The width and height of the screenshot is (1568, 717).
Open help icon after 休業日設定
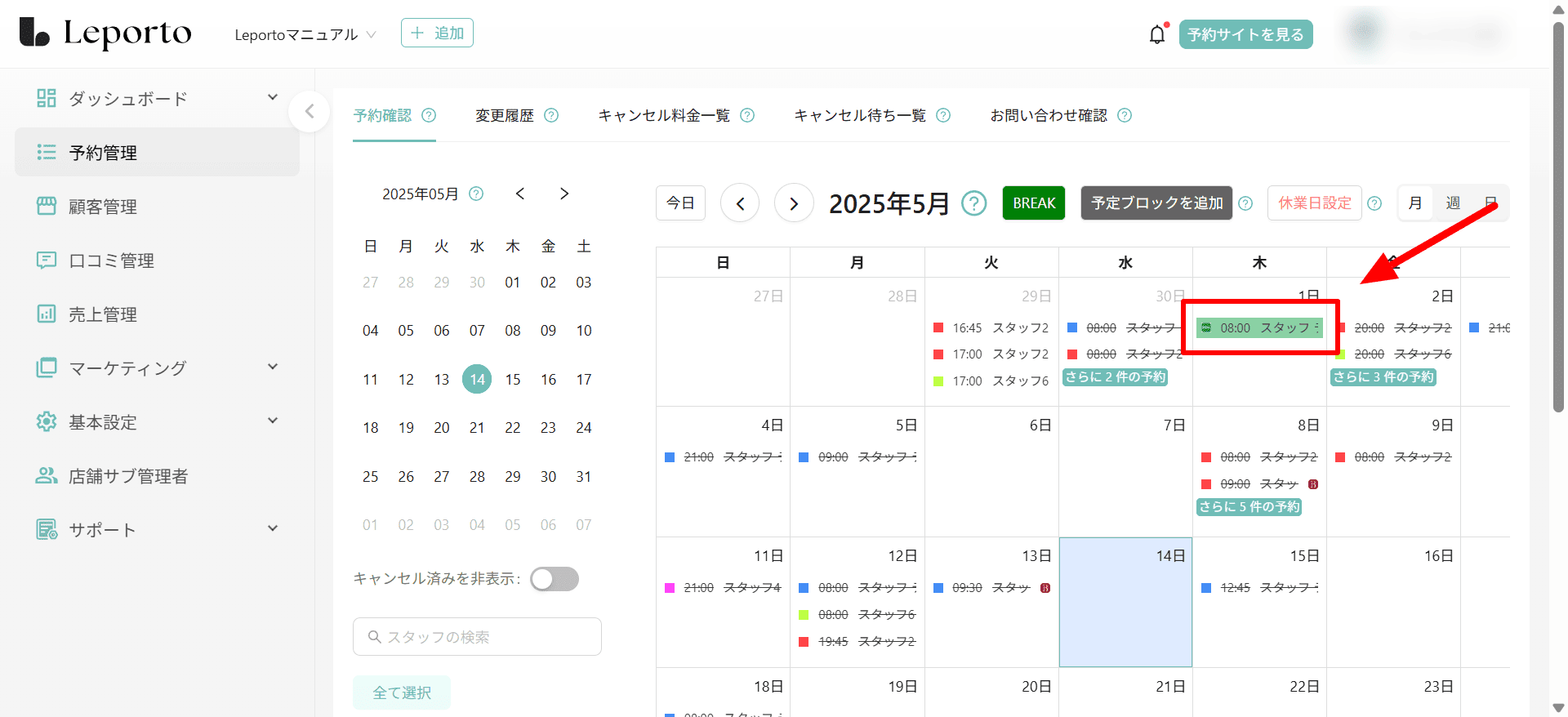click(1374, 203)
